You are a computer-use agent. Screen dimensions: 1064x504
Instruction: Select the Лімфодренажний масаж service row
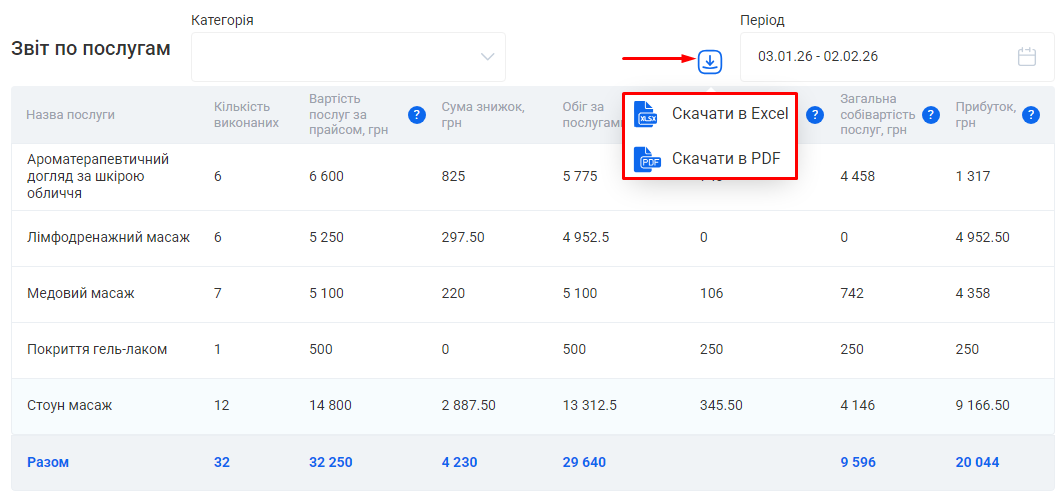pos(108,238)
